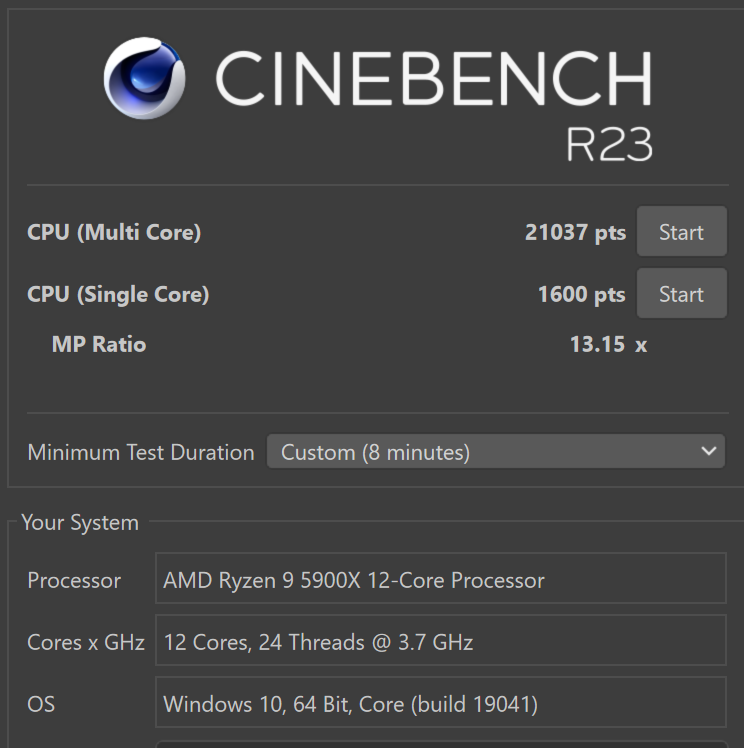Image resolution: width=744 pixels, height=748 pixels.
Task: Click the CPU (Multi Core) label
Action: [114, 233]
